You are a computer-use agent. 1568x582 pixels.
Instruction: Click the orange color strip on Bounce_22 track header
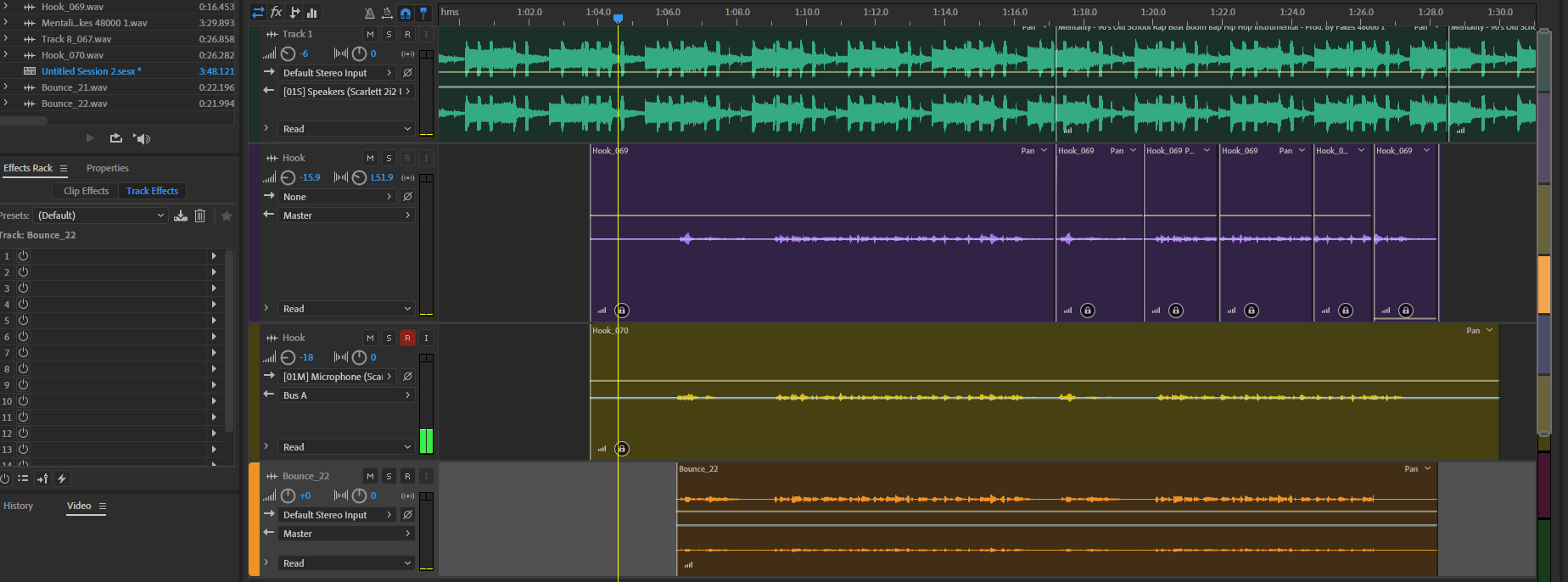[x=254, y=519]
